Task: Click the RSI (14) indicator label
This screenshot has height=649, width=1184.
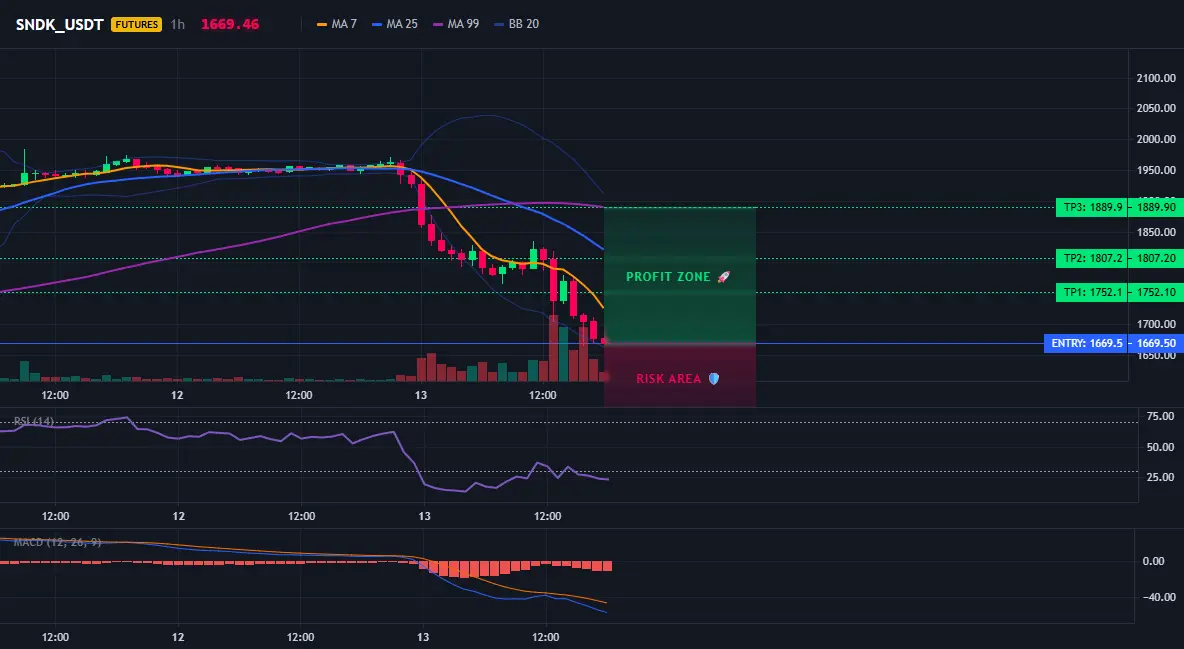Action: click(x=34, y=421)
